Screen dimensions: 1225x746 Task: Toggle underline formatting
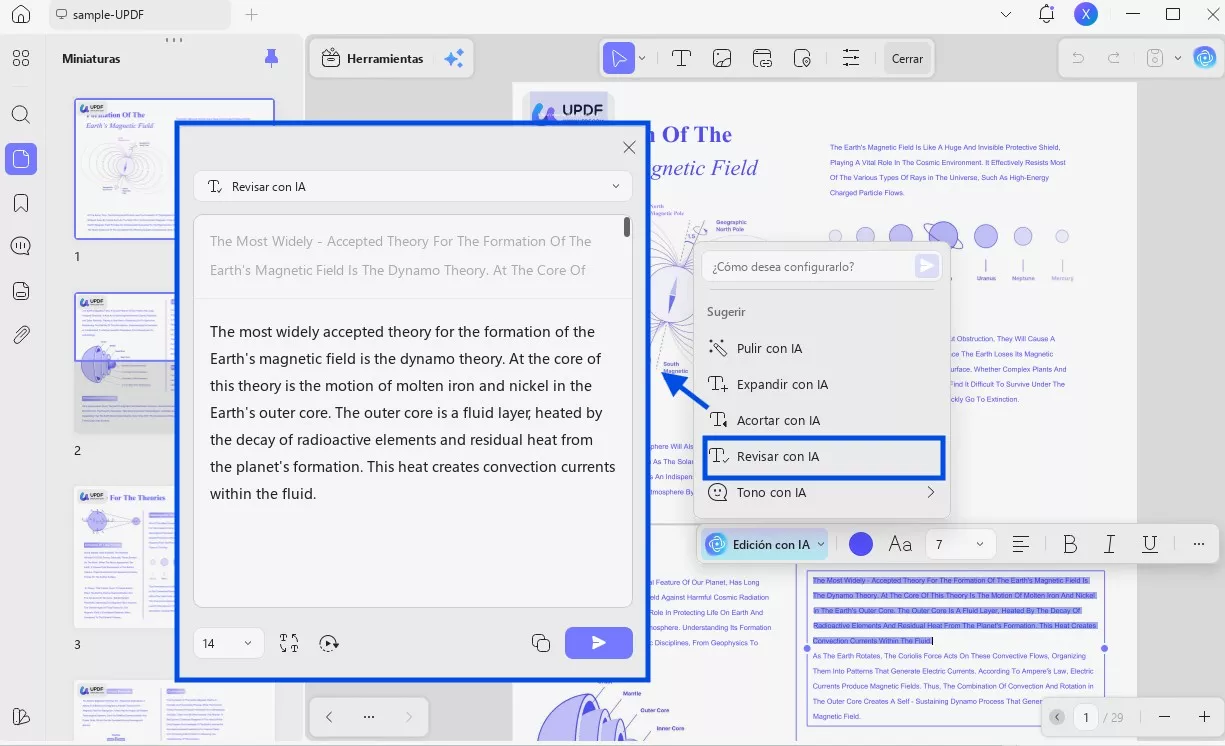coord(1150,544)
